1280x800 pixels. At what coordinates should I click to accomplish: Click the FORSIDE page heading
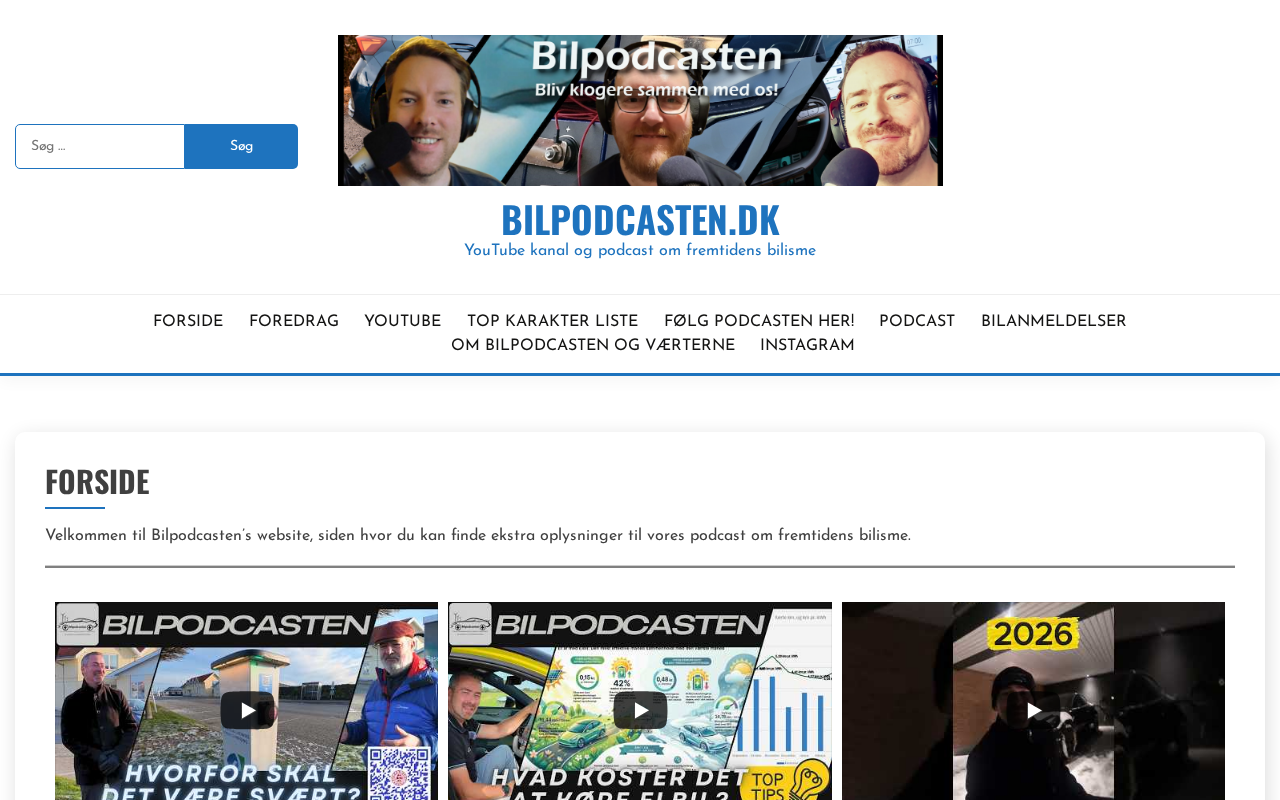pos(97,482)
